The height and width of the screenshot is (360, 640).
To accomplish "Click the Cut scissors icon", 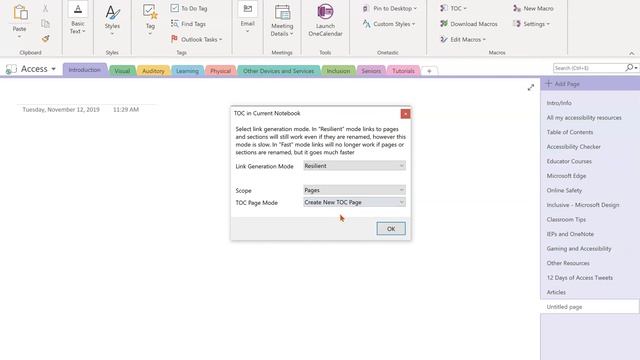I will (x=45, y=9).
